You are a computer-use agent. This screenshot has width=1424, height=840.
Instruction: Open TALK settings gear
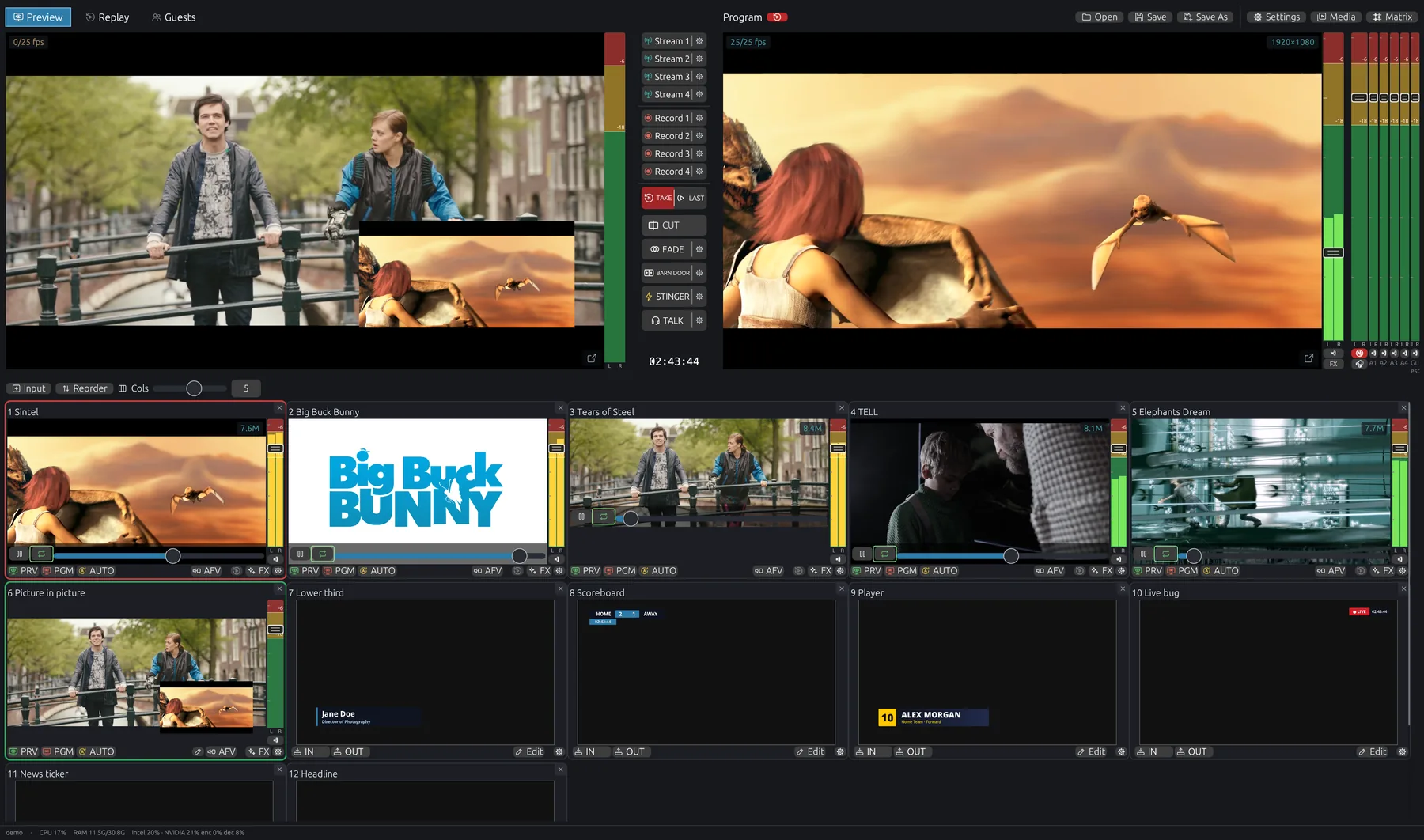coord(699,320)
